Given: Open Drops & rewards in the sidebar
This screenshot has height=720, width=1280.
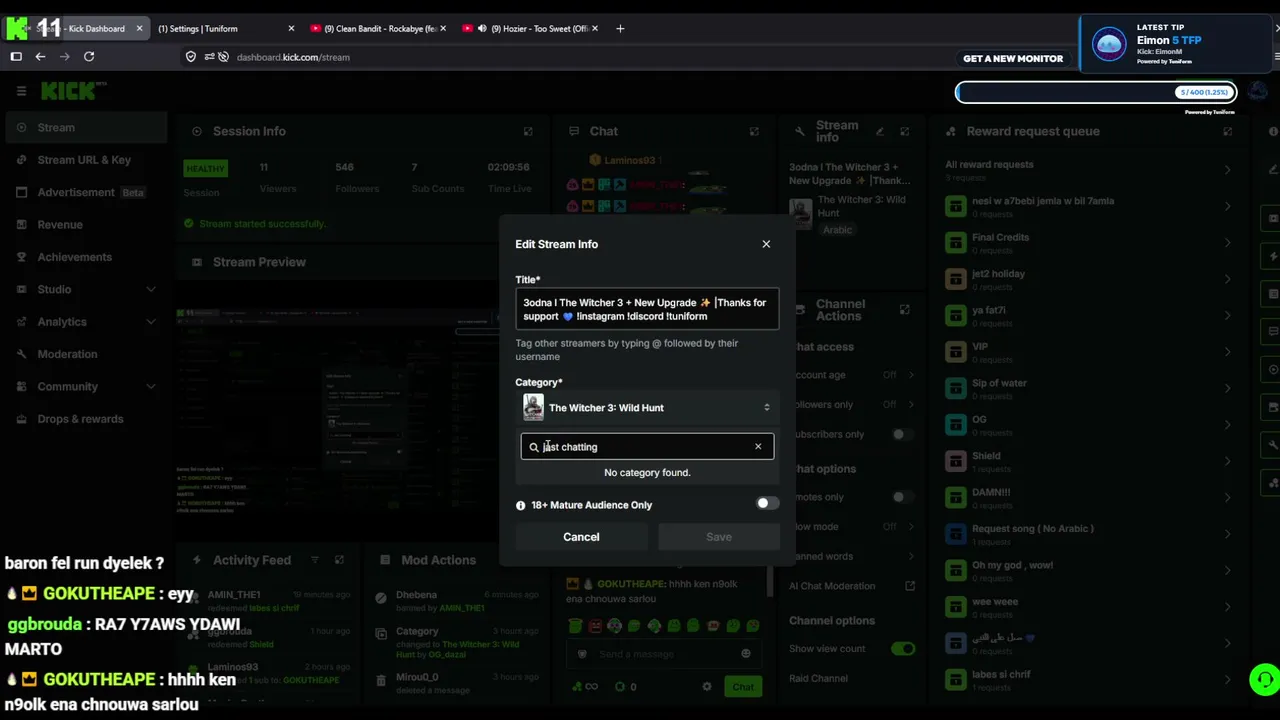Looking at the screenshot, I should pos(86,419).
